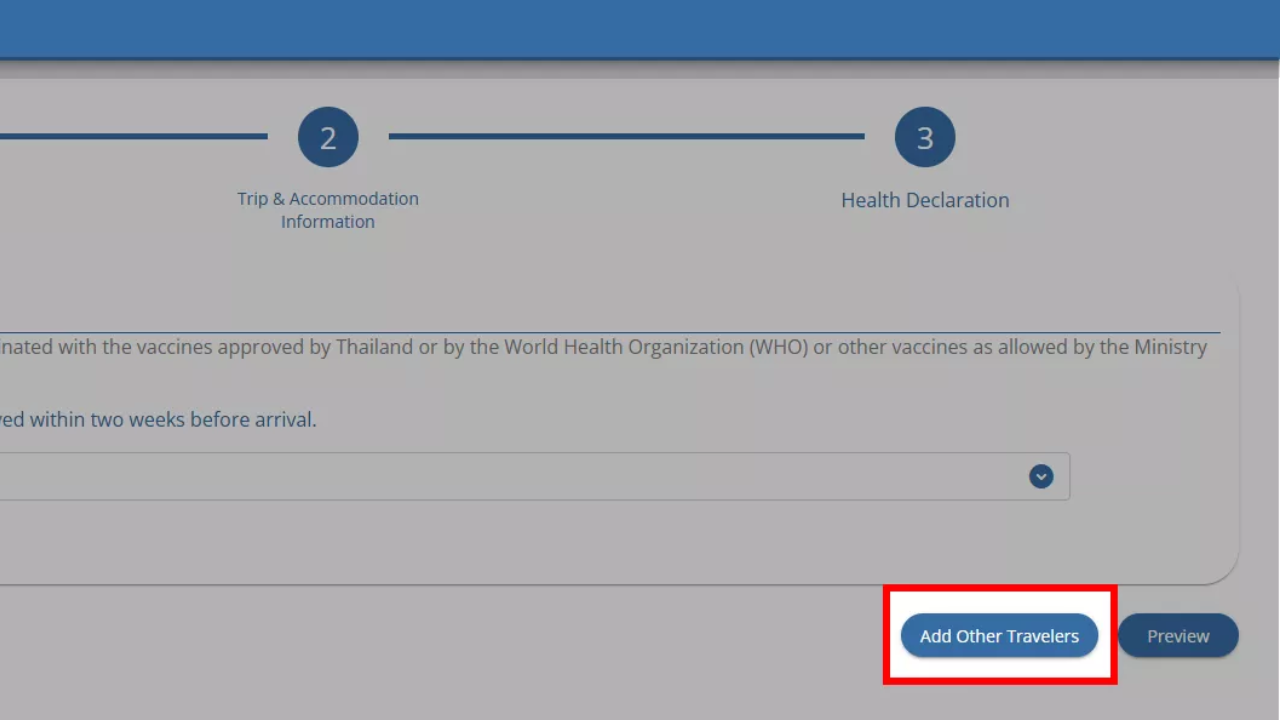The width and height of the screenshot is (1280, 720).
Task: Click the Add Other Travelers button
Action: (999, 636)
